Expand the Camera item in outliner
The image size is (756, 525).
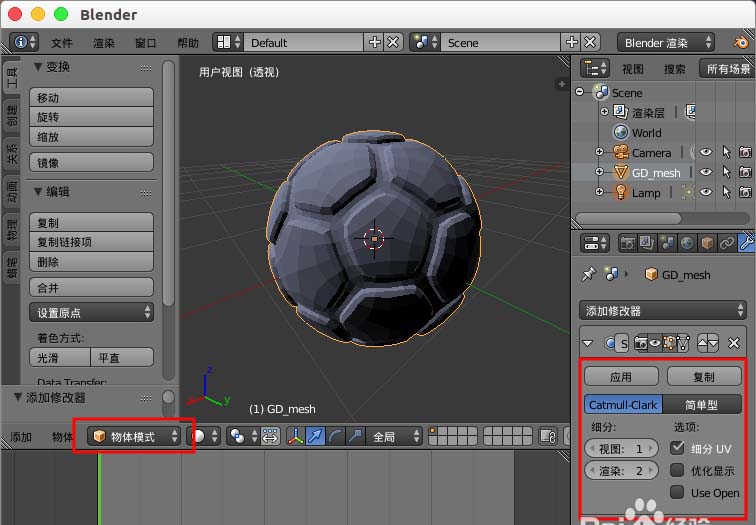[599, 152]
